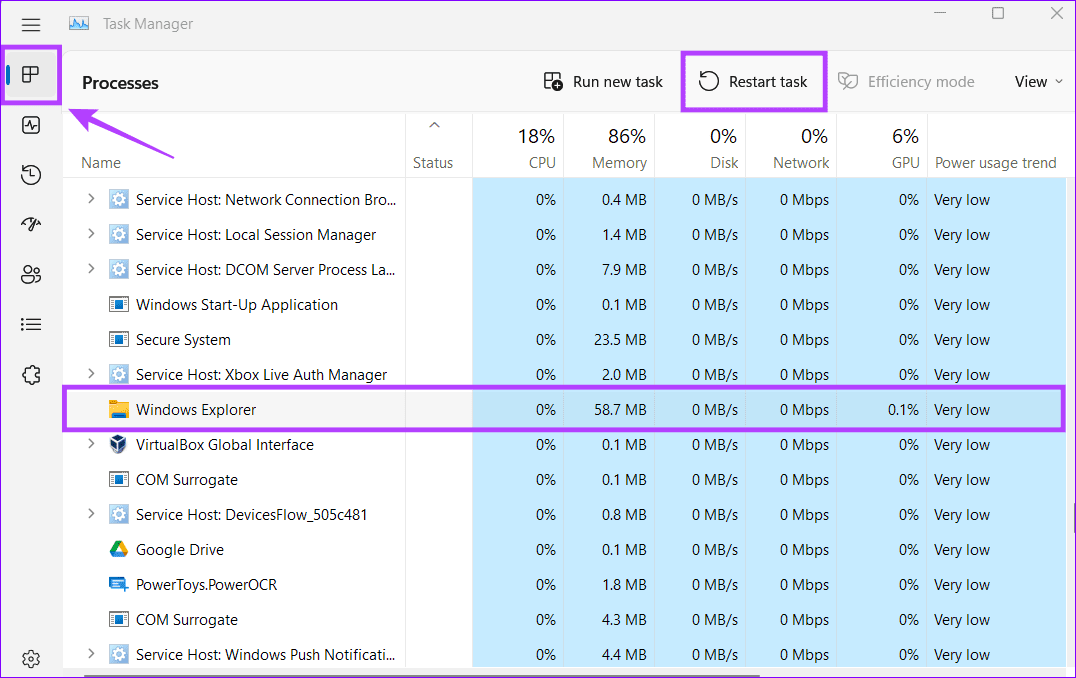The height and width of the screenshot is (678, 1076).
Task: Click the 2.0 MB memory cell
Action: pyautogui.click(x=624, y=375)
